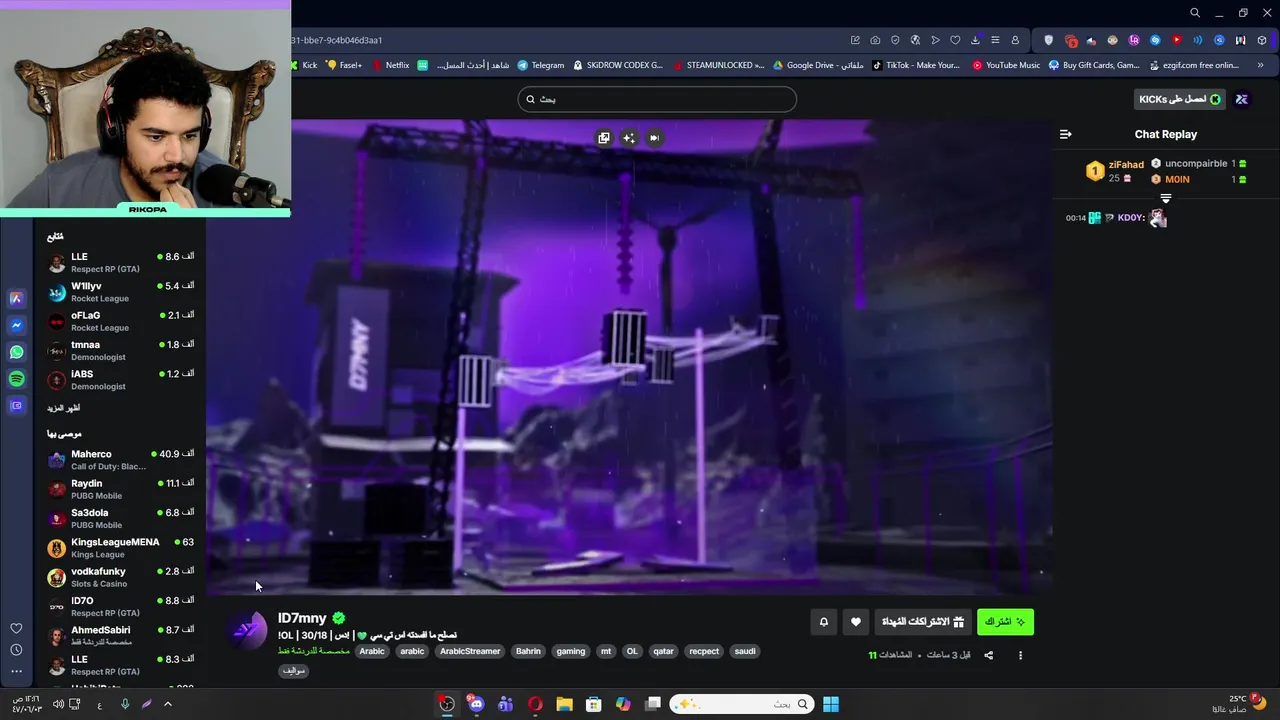The image size is (1280, 720).
Task: Open Messenger in the browser sidebar
Action: (16, 325)
